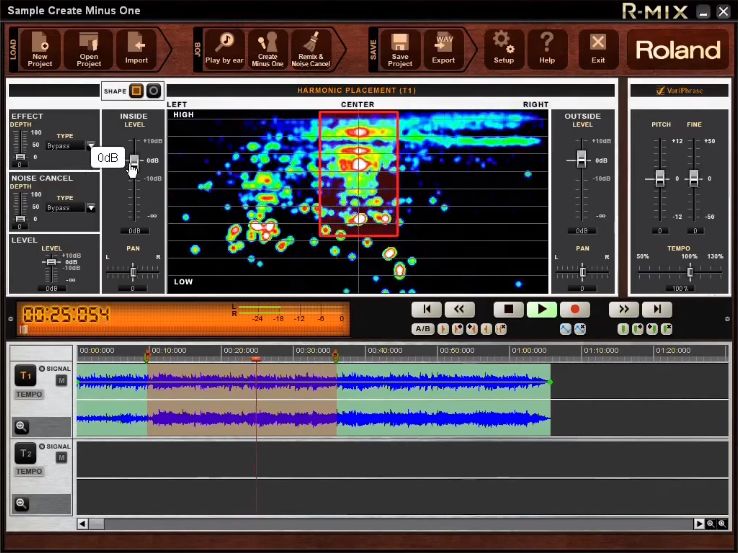Toggle TEMPO button on track T2
The height and width of the screenshot is (553, 738).
point(29,472)
